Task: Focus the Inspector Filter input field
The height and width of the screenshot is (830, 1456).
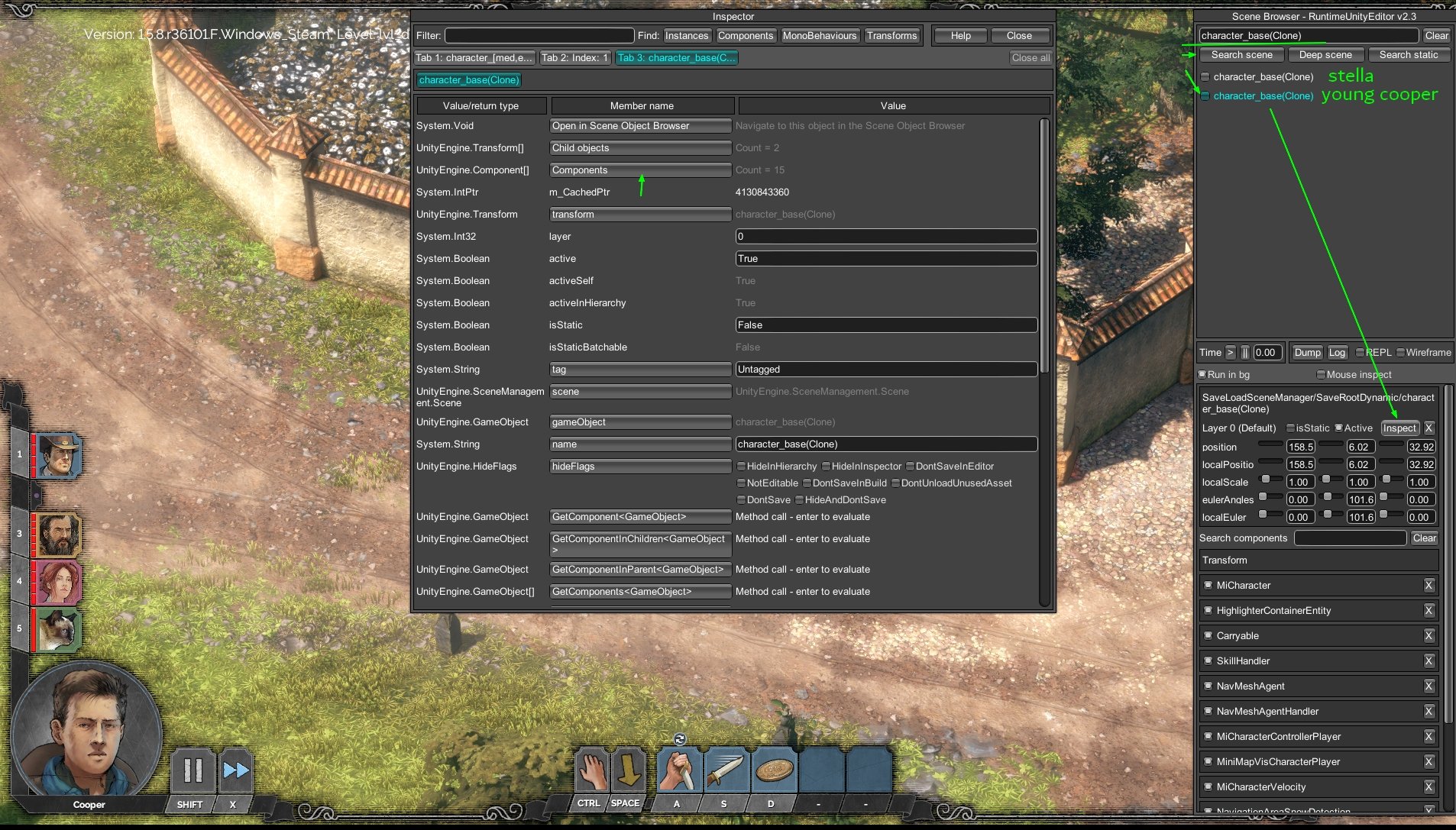Action: point(539,36)
